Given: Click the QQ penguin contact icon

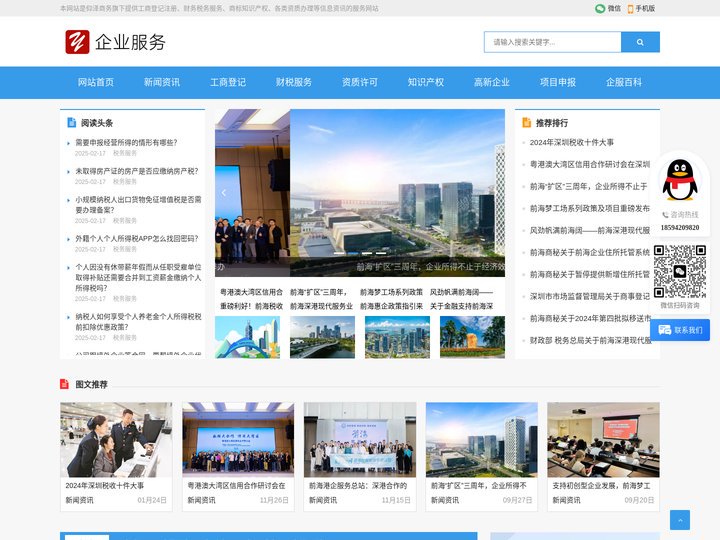Looking at the screenshot, I should [679, 180].
